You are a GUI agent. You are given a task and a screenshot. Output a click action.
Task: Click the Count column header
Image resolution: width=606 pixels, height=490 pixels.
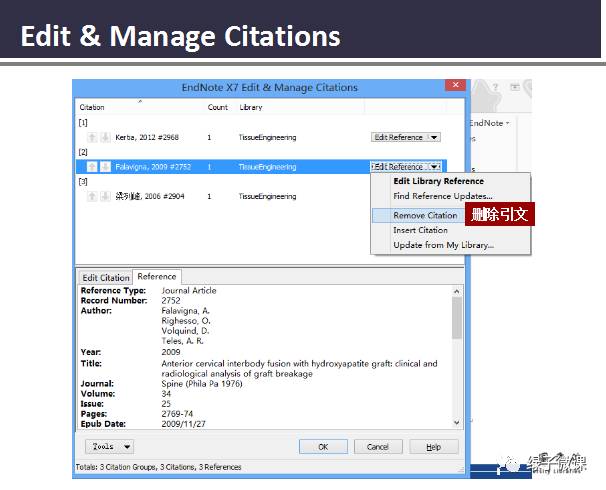point(218,107)
